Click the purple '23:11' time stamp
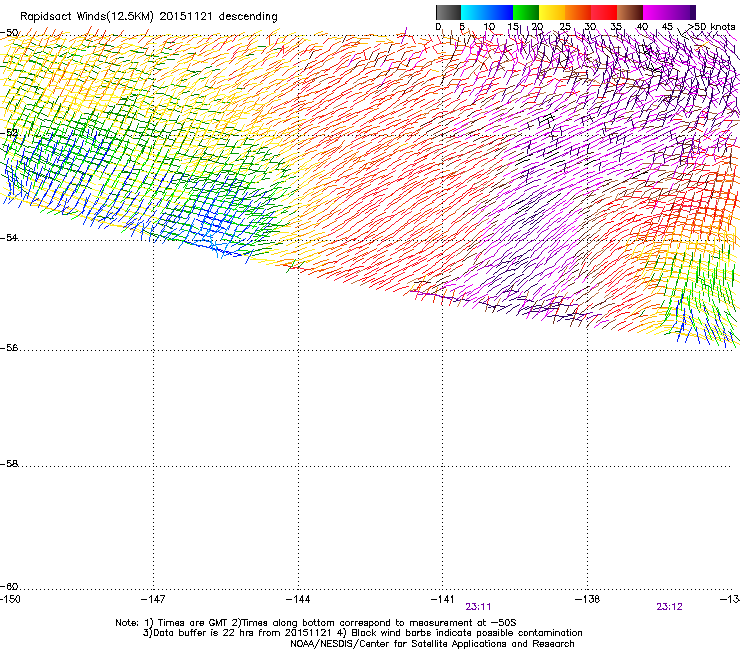This screenshot has width=740, height=650. [478, 607]
